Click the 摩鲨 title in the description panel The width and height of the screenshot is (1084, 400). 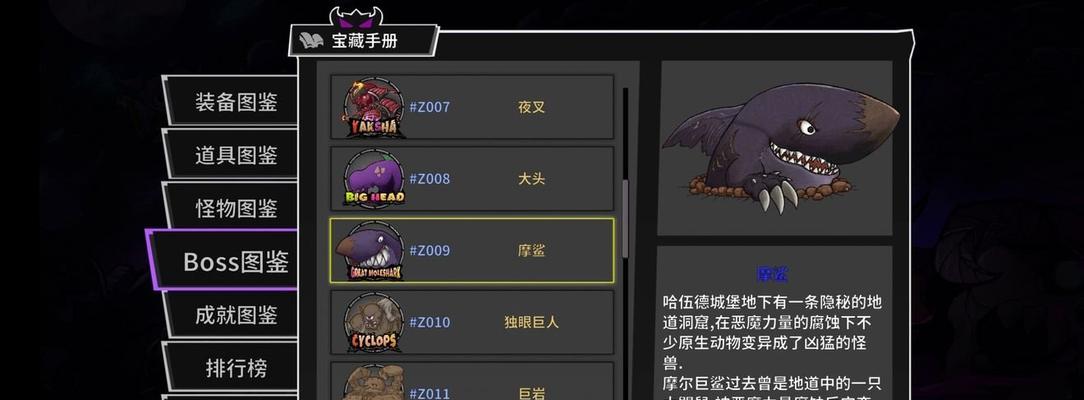(773, 274)
